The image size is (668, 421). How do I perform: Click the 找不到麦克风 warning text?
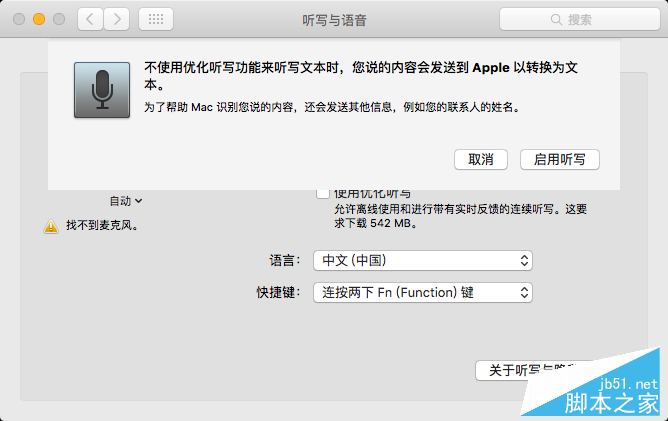102,226
